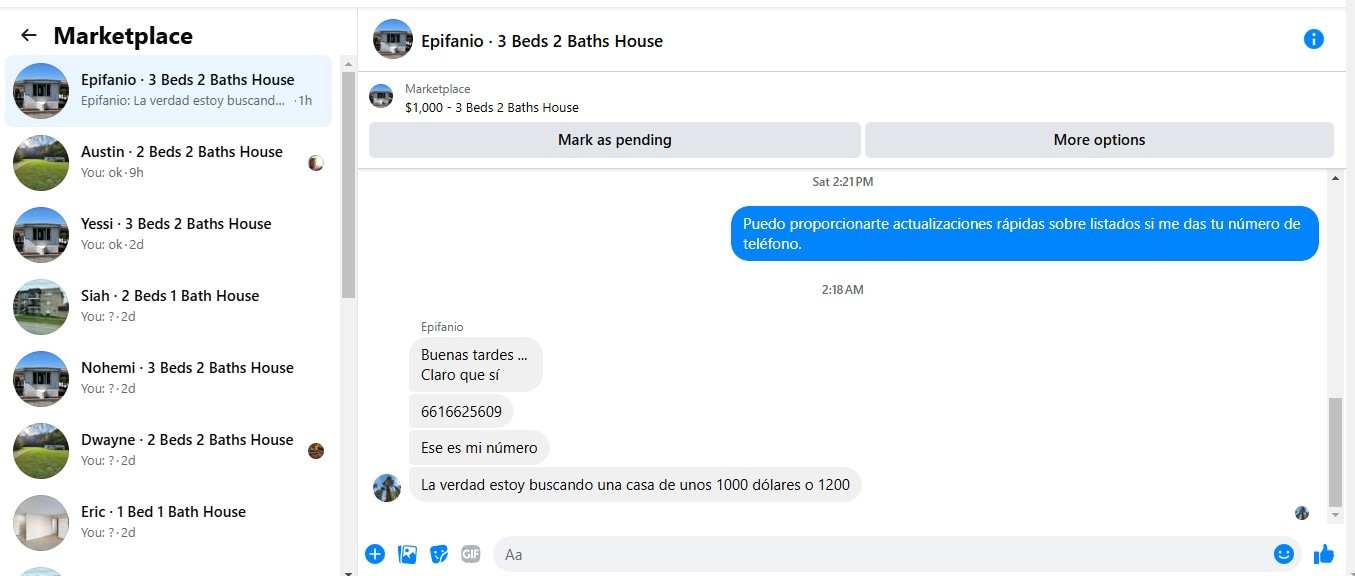Click the message pane scrollbar up arrow
Image resolution: width=1355 pixels, height=576 pixels.
pyautogui.click(x=1335, y=177)
